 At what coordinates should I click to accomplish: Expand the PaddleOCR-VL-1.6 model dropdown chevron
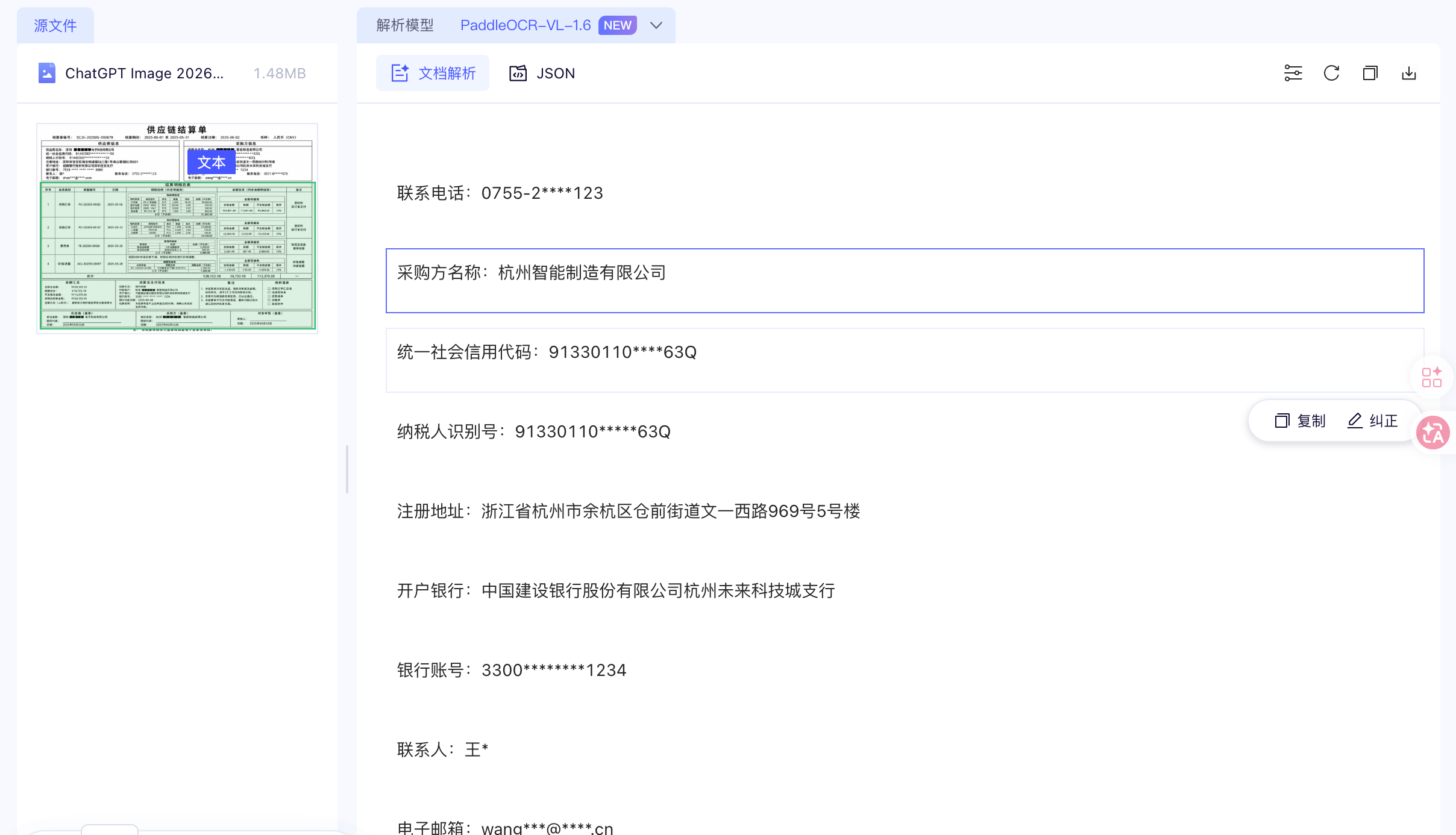pos(656,25)
